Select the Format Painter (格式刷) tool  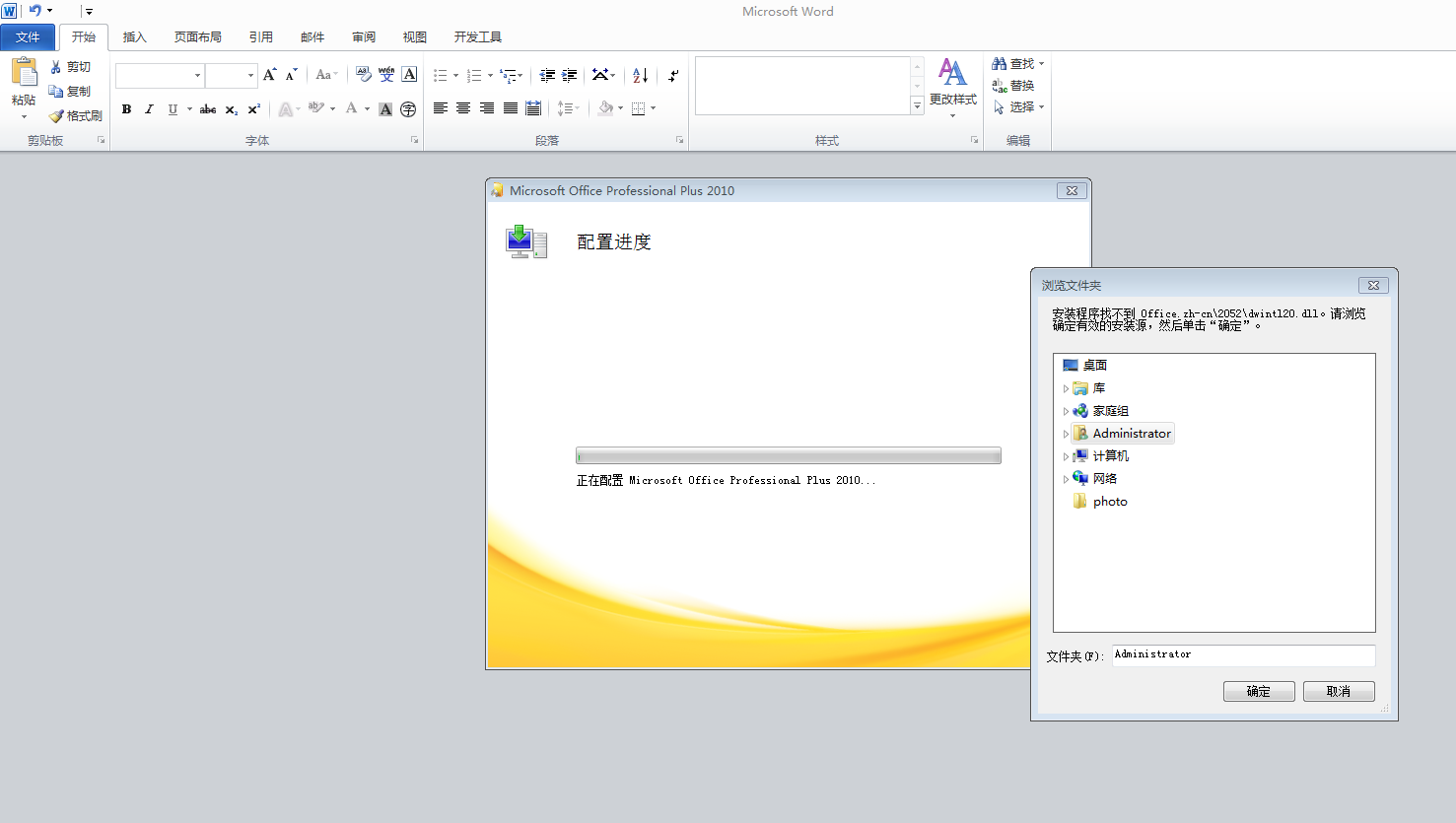(x=76, y=115)
